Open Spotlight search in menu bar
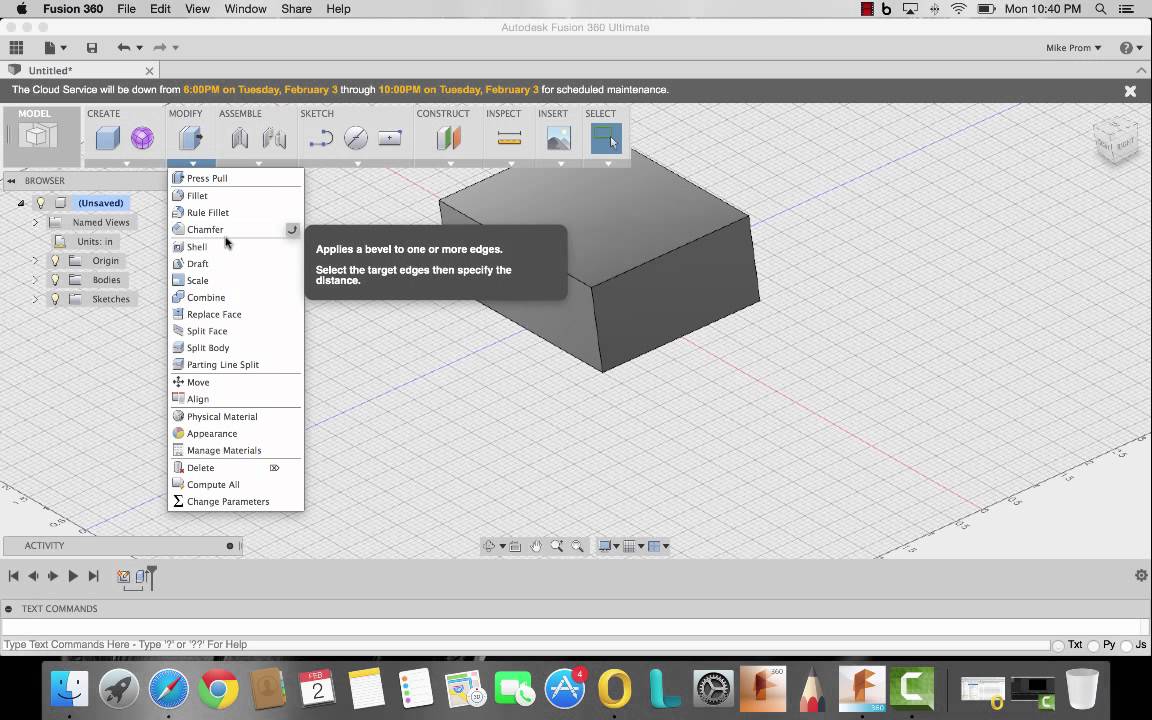The height and width of the screenshot is (720, 1152). [1101, 9]
